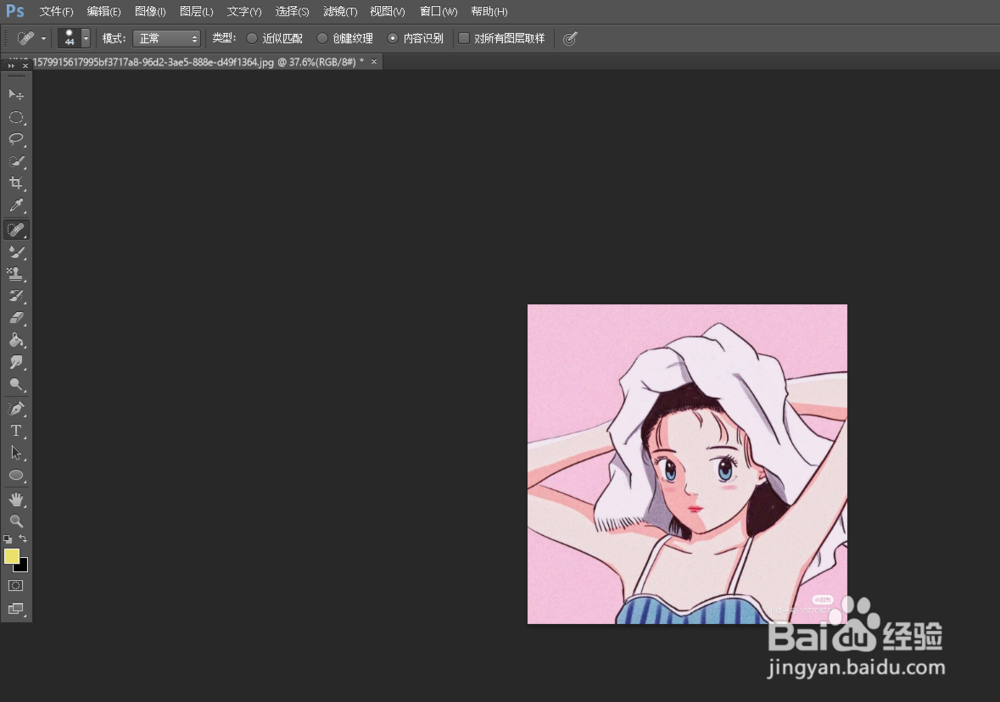Select the Eyedropper tool
Image resolution: width=1000 pixels, height=702 pixels.
click(x=16, y=205)
